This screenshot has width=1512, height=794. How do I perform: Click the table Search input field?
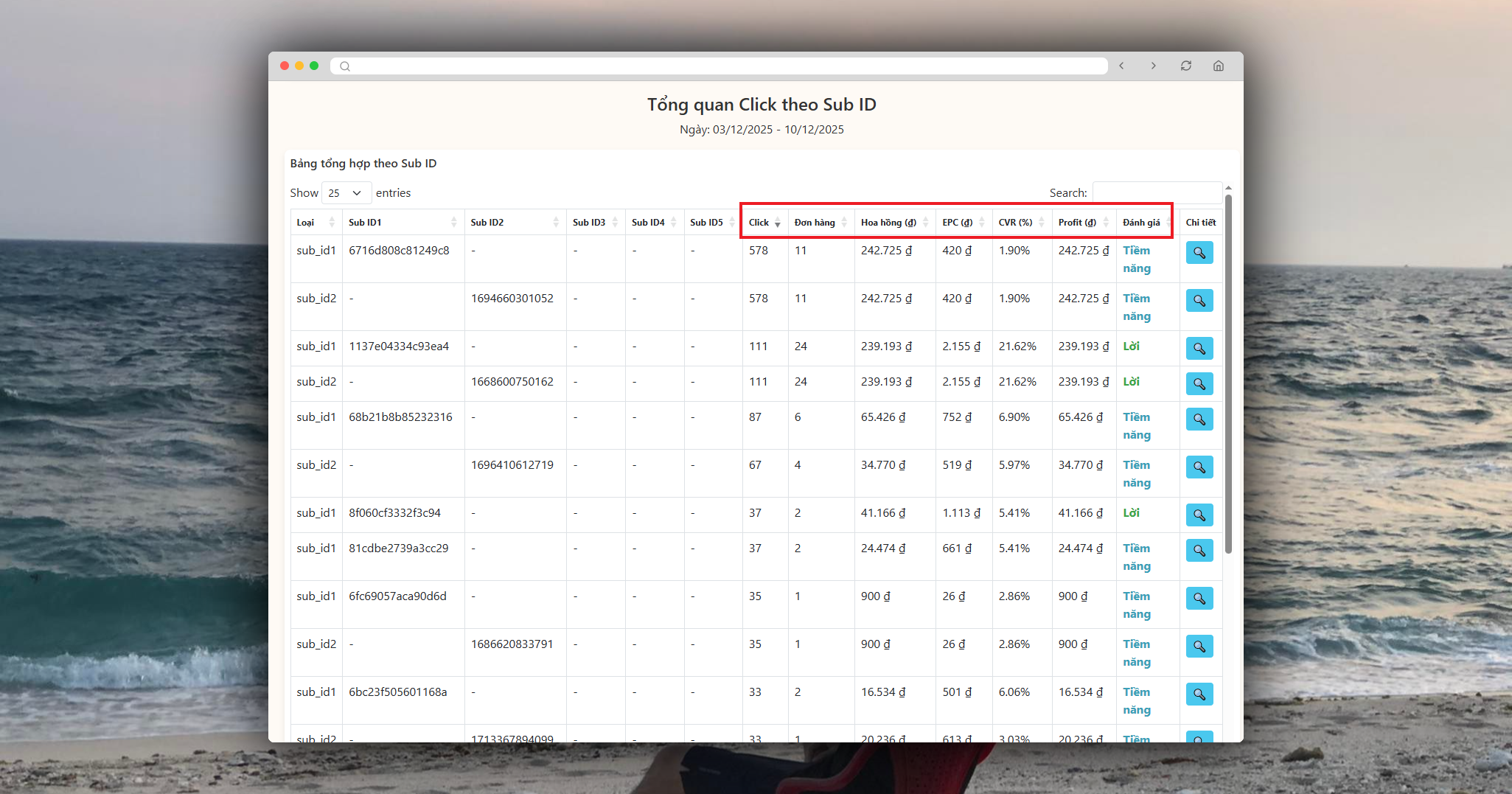tap(1156, 193)
